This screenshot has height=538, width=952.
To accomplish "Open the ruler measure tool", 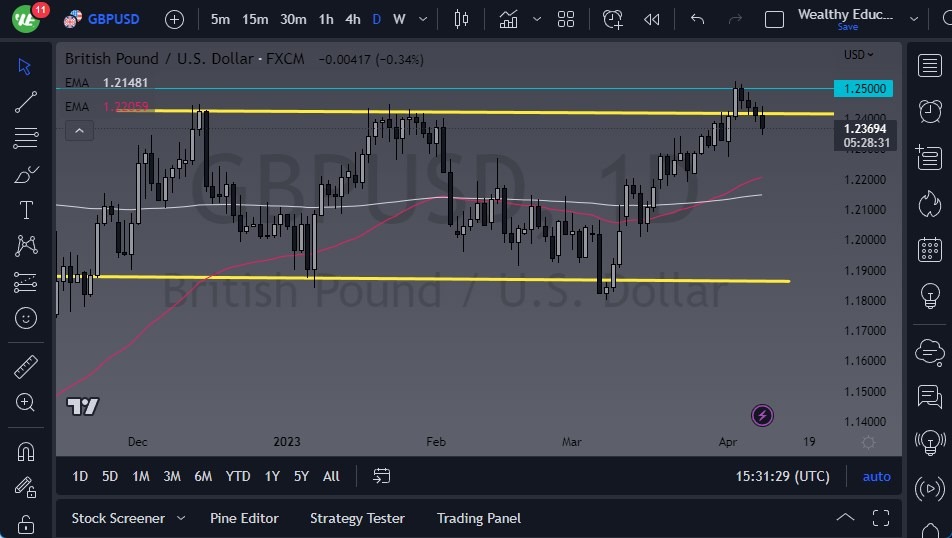I will point(26,366).
